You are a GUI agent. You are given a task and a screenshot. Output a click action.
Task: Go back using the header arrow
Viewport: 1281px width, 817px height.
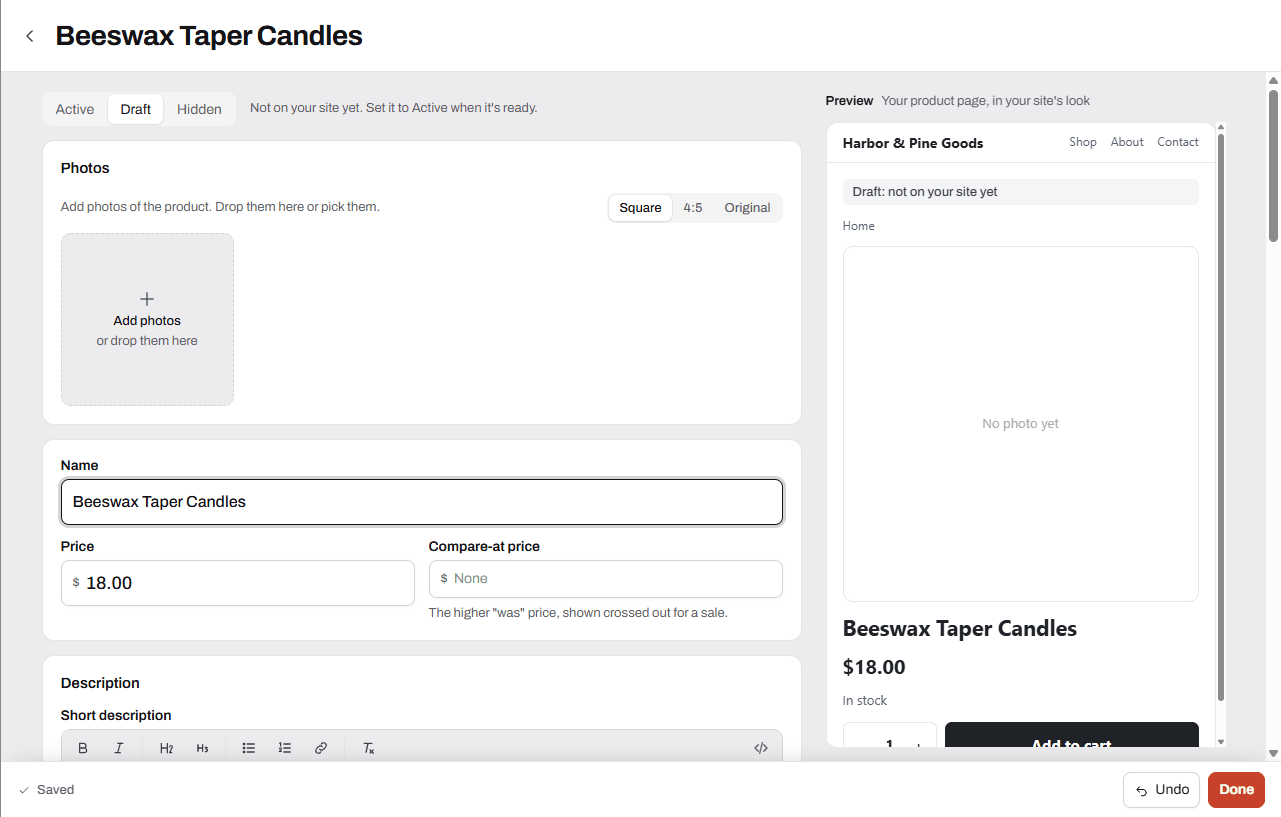tap(30, 36)
